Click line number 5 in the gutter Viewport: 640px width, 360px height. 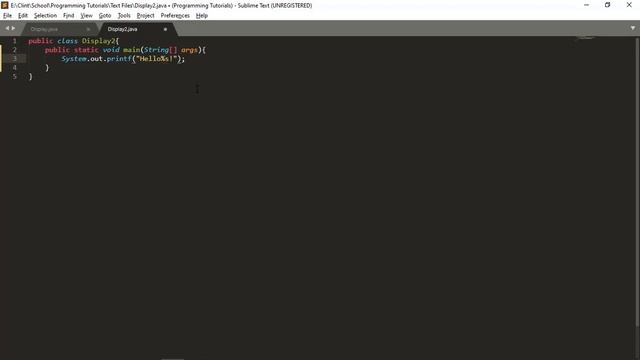(15, 77)
